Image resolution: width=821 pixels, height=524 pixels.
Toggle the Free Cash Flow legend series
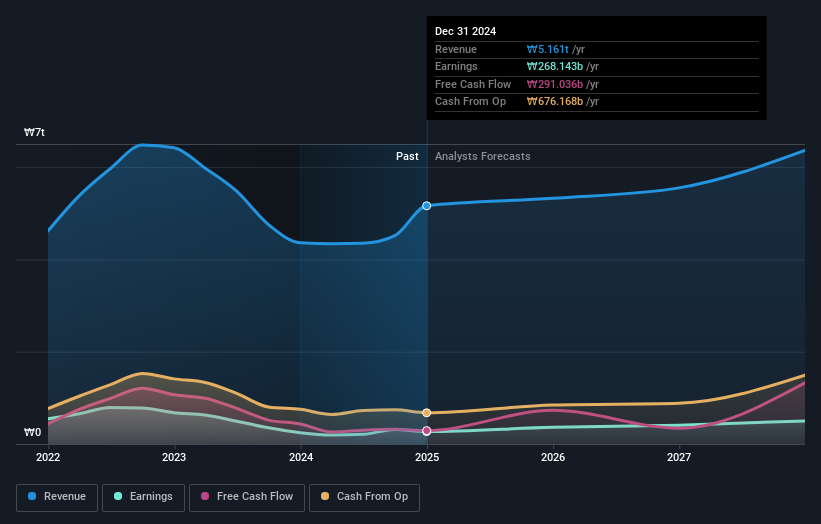[247, 497]
